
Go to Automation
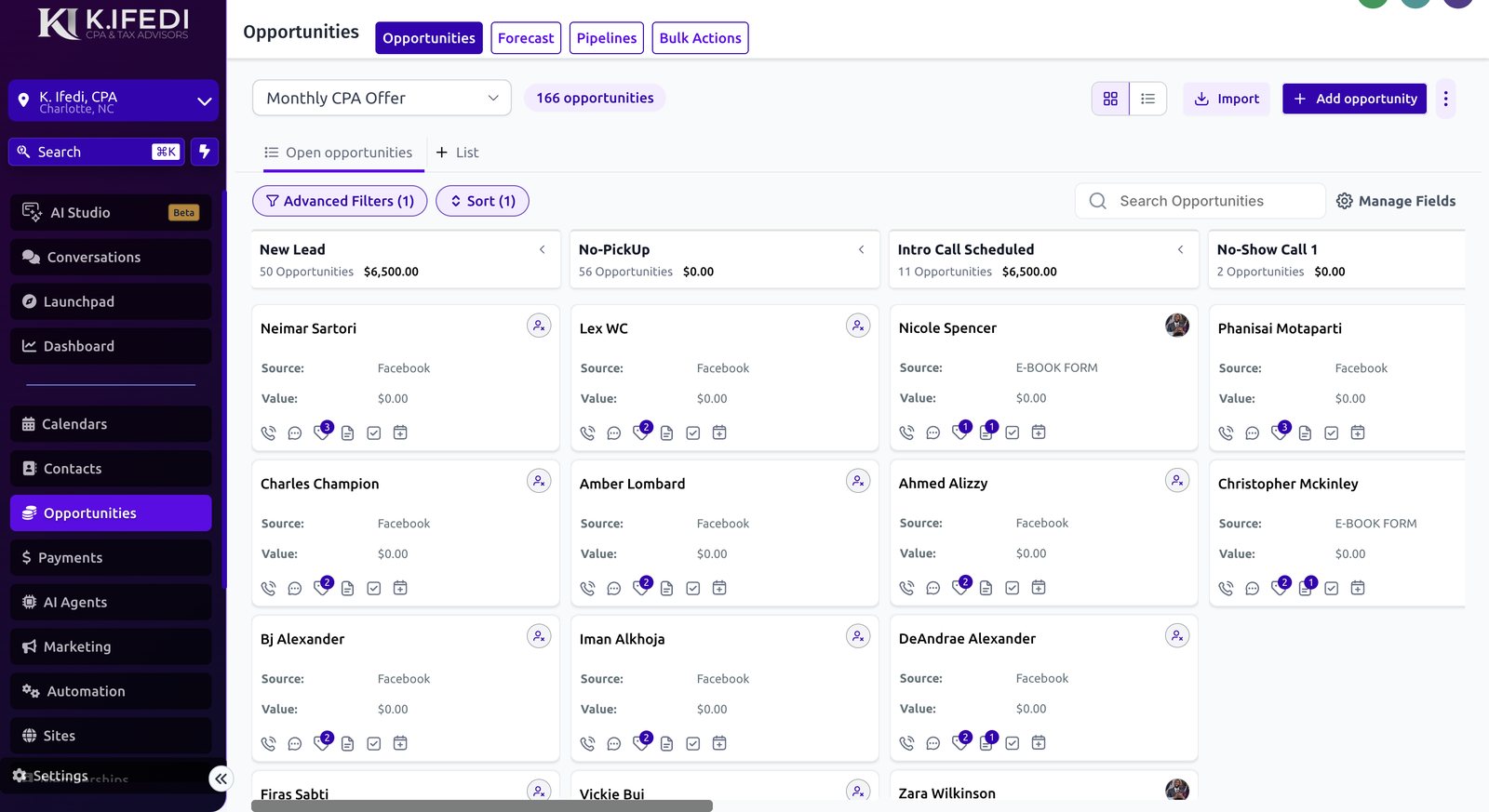(111, 692)
